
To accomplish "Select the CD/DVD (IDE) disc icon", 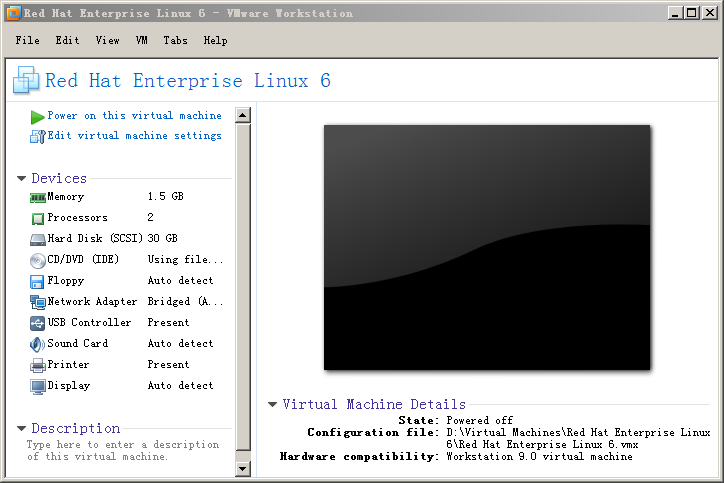I will (37, 260).
